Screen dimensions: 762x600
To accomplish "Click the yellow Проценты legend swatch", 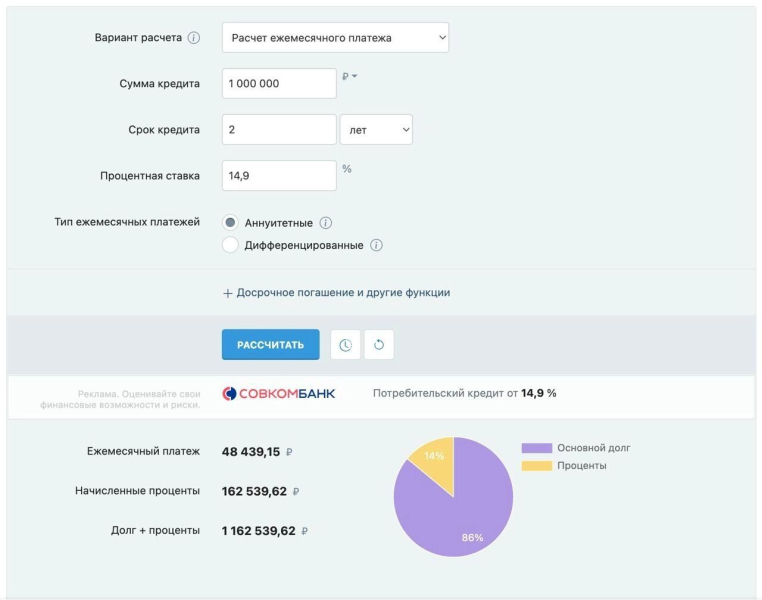I will [536, 465].
